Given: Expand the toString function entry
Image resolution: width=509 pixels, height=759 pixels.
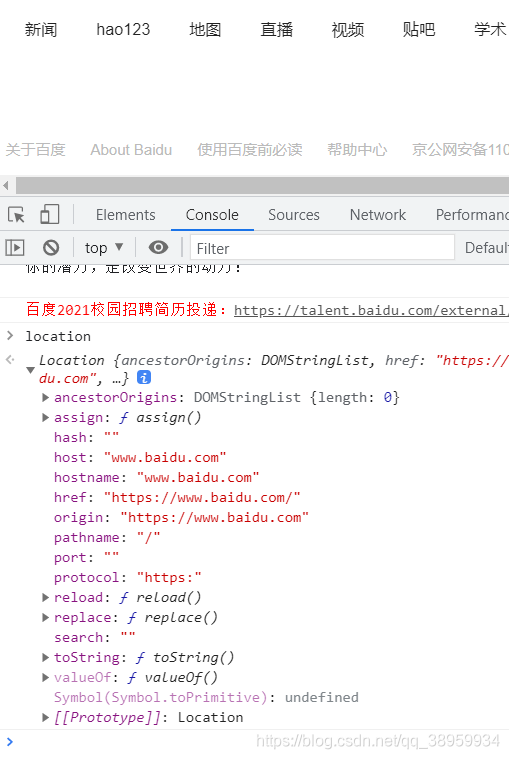Looking at the screenshot, I should coord(45,657).
